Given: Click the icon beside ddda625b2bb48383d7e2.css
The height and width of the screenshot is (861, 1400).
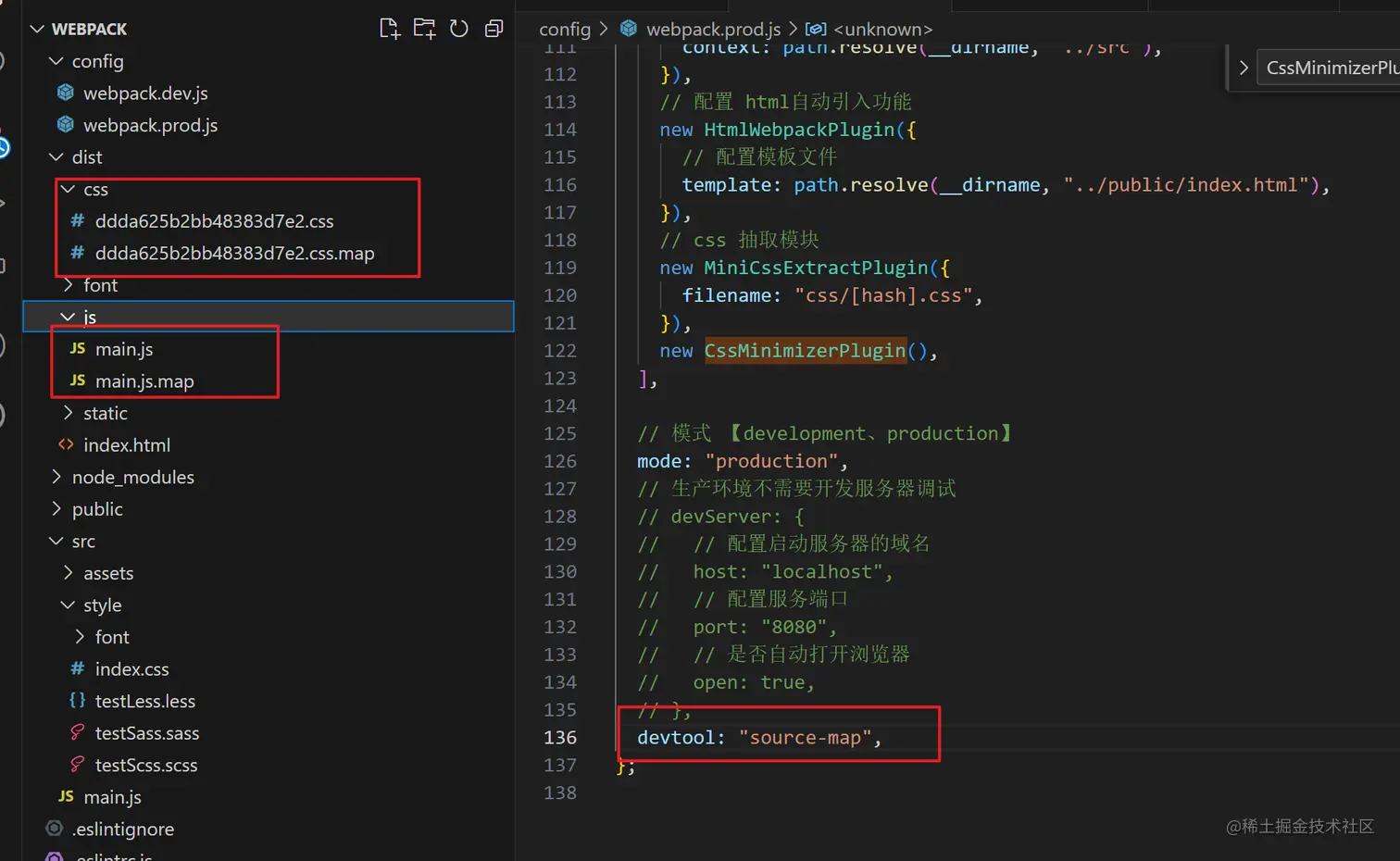Looking at the screenshot, I should tap(78, 220).
